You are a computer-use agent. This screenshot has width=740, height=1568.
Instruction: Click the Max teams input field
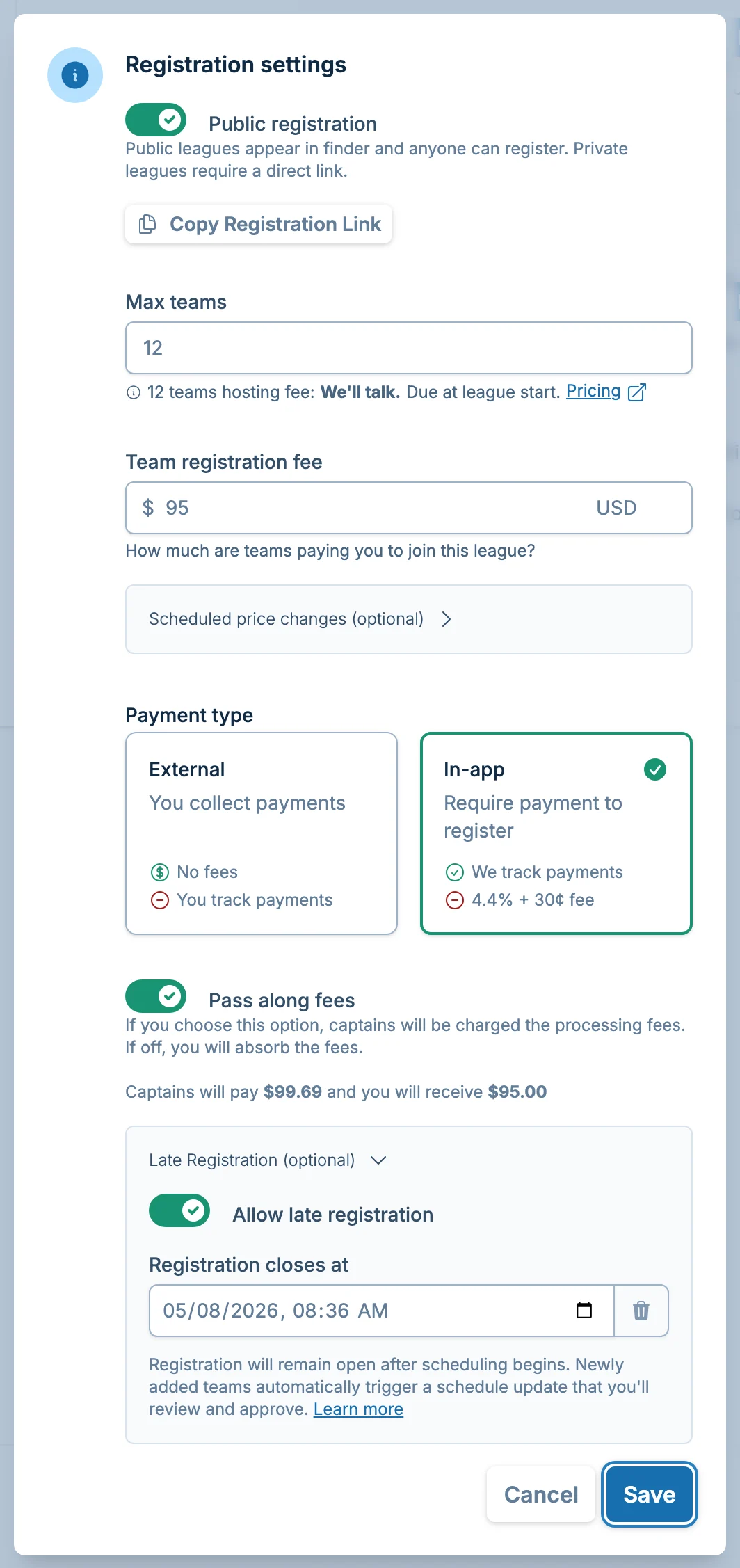coord(408,348)
